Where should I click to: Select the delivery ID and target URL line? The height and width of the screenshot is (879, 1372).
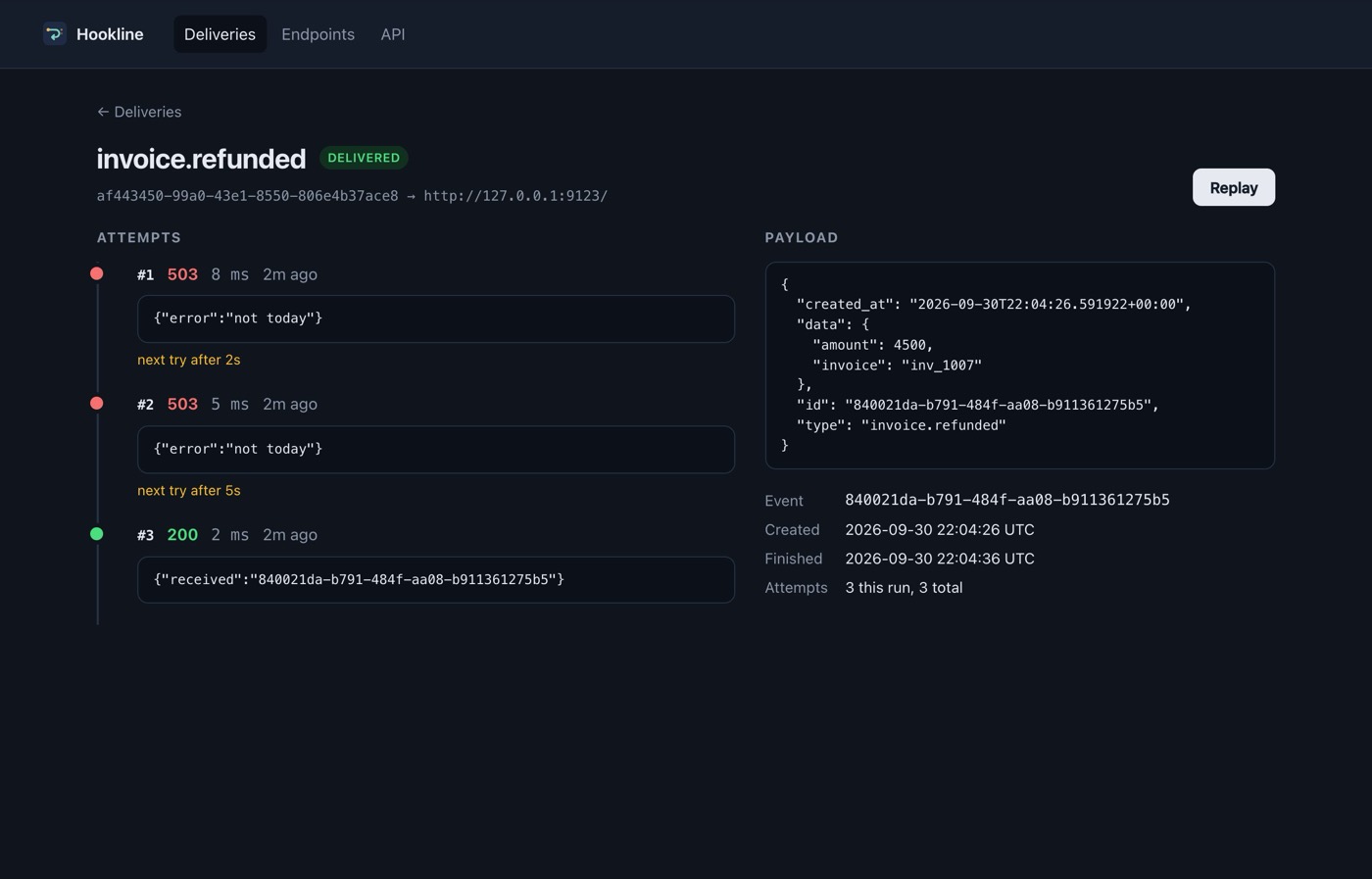point(352,196)
